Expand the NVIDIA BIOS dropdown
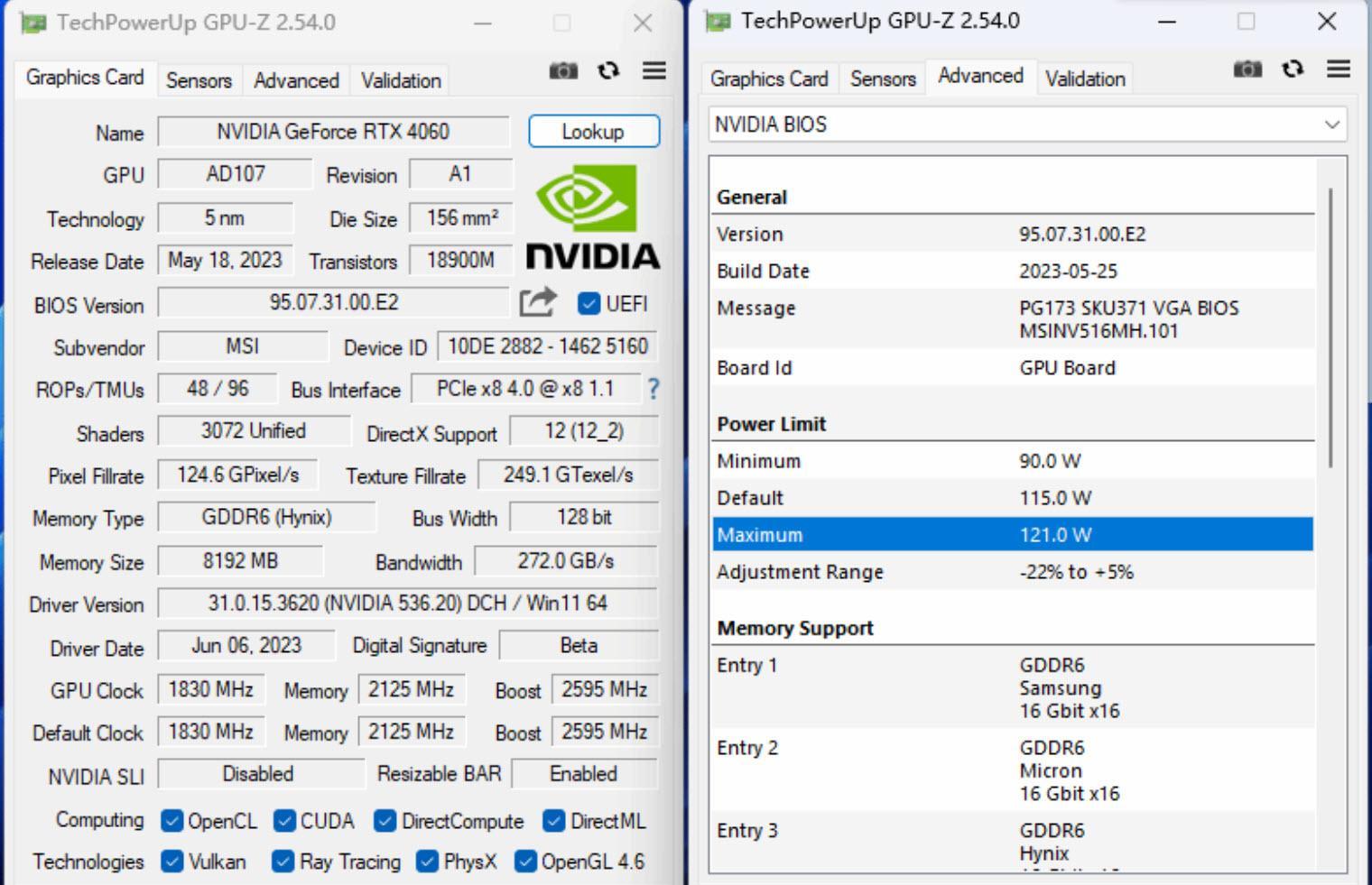 pyautogui.click(x=1331, y=124)
